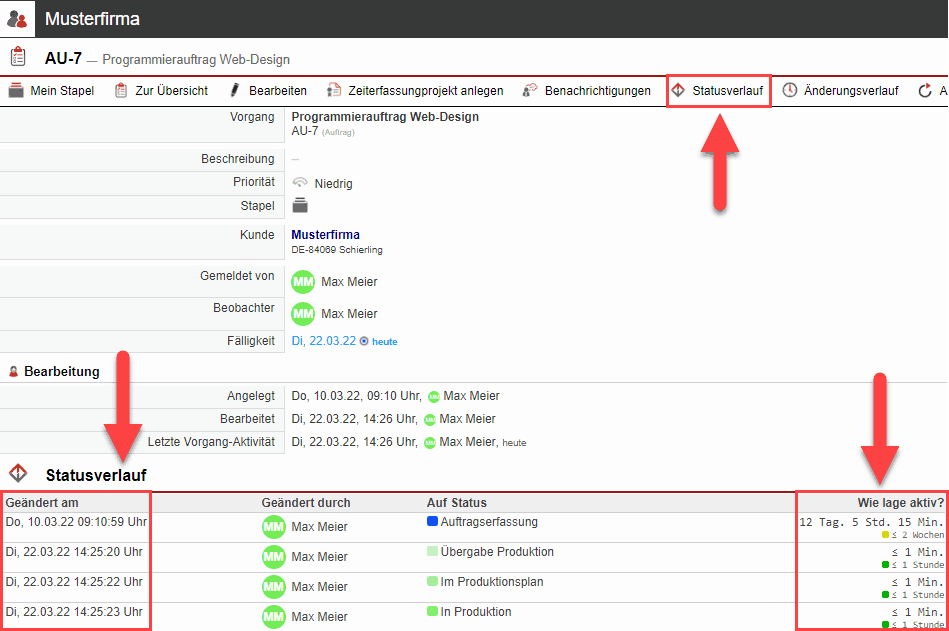The height and width of the screenshot is (631, 949).
Task: Click the Stapel stack icon in details
Action: pyautogui.click(x=300, y=206)
